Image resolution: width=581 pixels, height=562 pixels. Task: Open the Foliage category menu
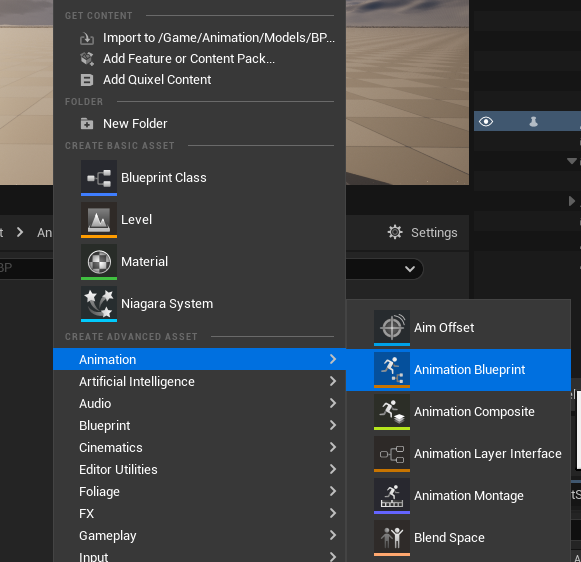(199, 491)
